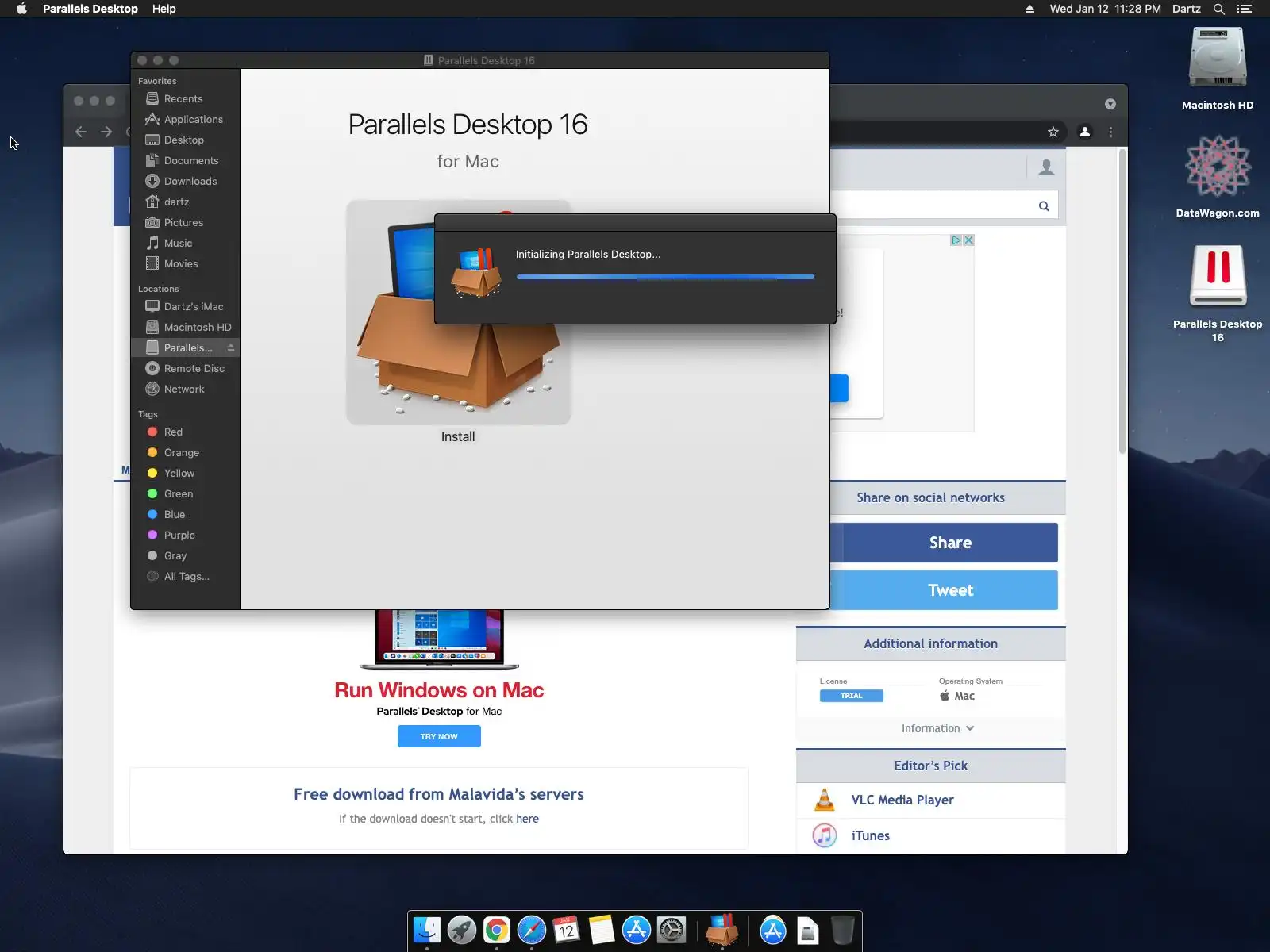Click the 'here' download link
This screenshot has width=1270, height=952.
pos(527,819)
